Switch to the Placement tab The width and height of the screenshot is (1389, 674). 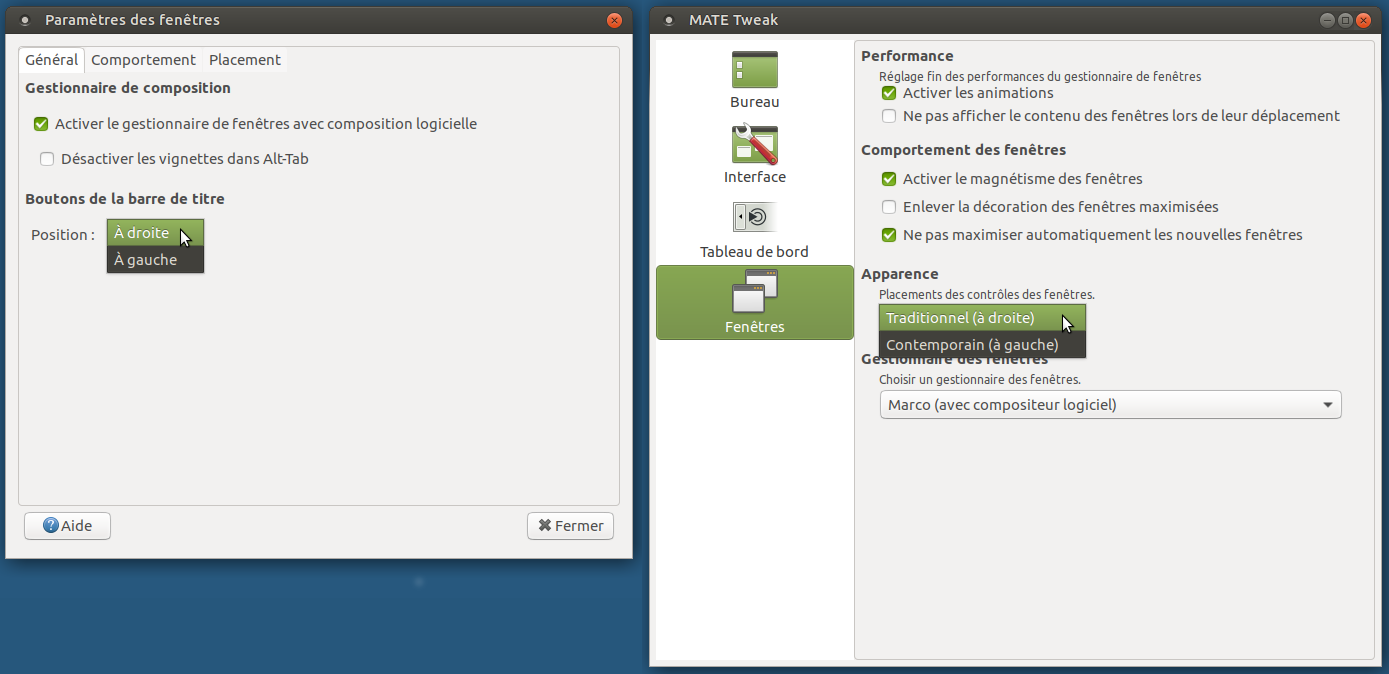[x=245, y=60]
